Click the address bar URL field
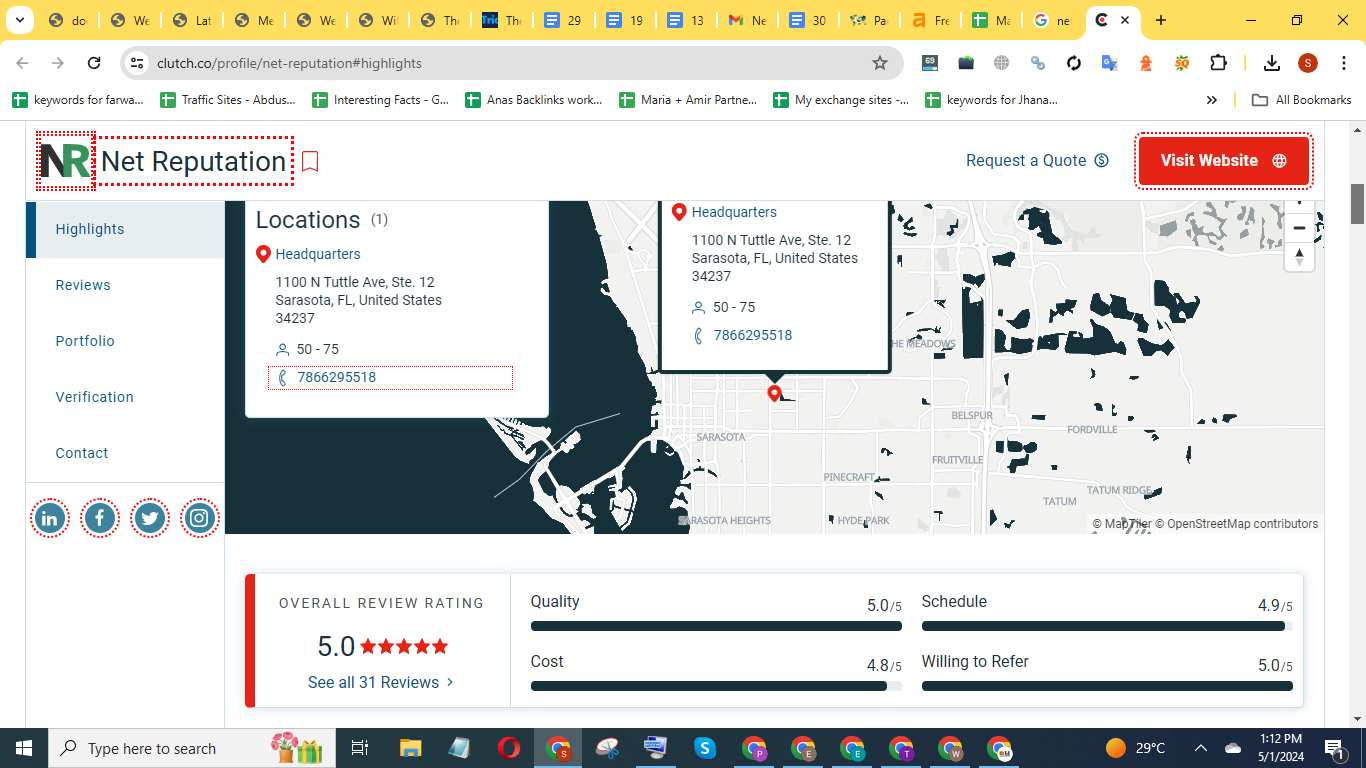Screen dimensions: 1366x768 tap(510, 63)
